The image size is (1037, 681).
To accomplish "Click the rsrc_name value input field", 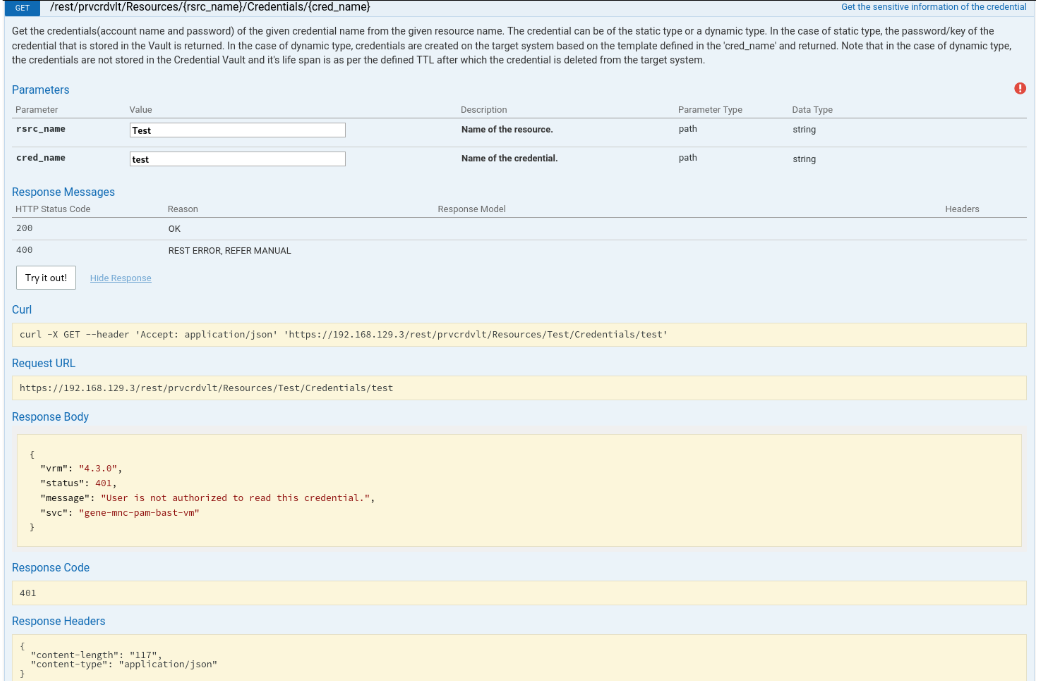I will 237,130.
